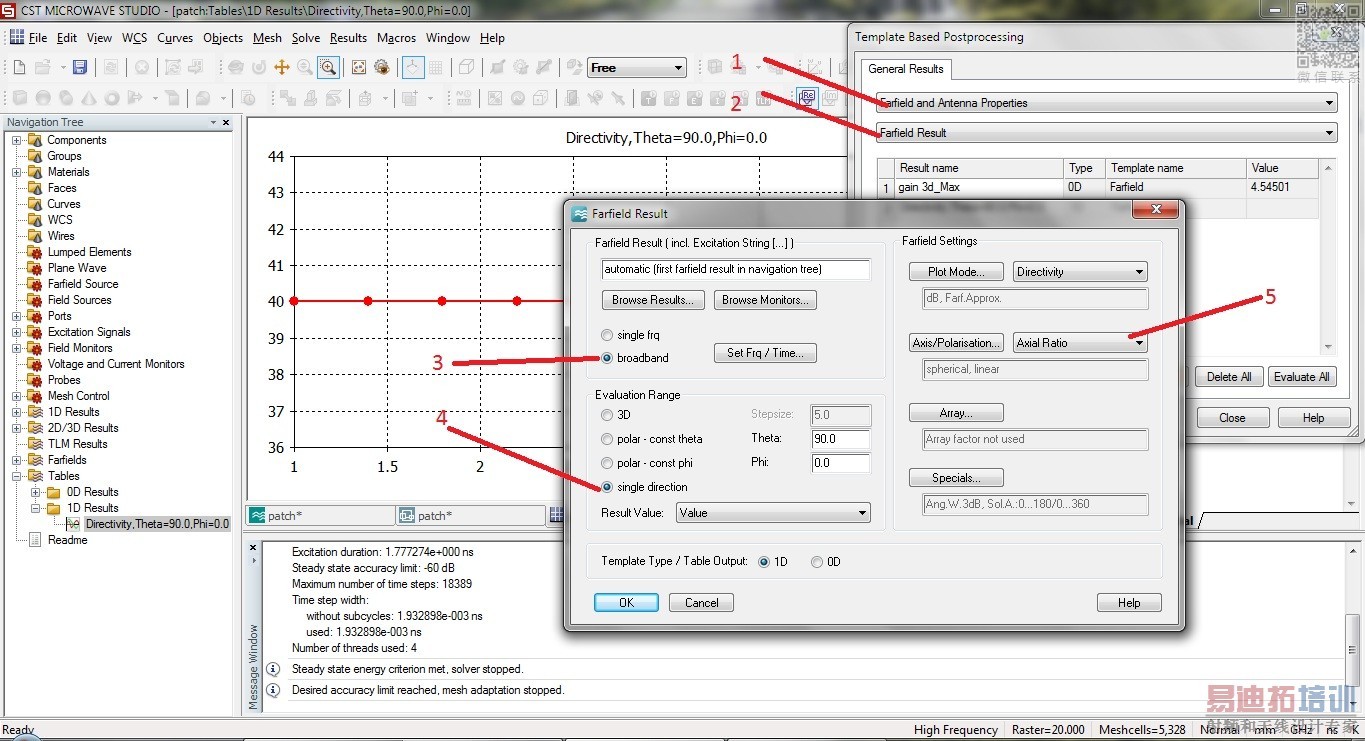Choose polar - const phi option
The image size is (1365, 741).
(607, 463)
